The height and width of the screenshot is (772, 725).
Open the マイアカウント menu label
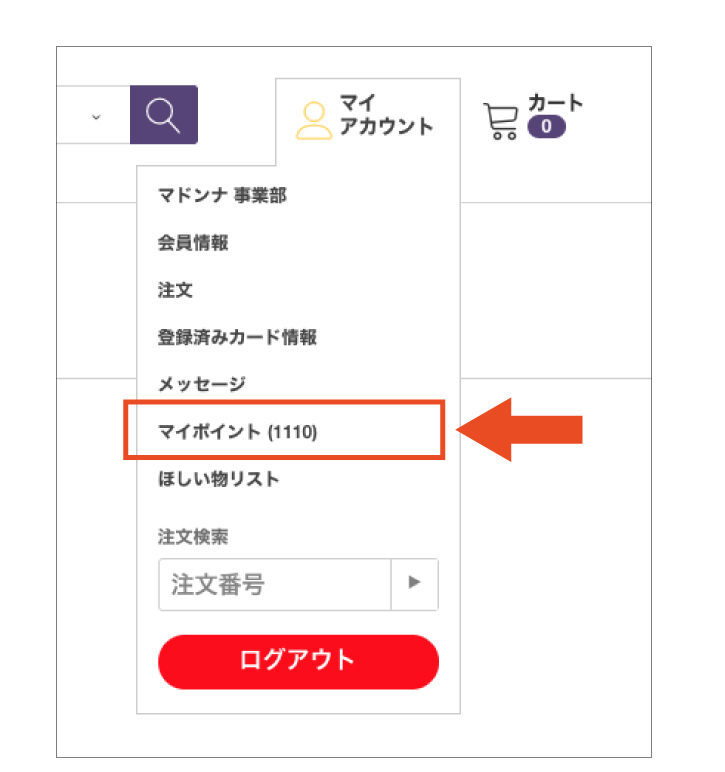pos(385,115)
